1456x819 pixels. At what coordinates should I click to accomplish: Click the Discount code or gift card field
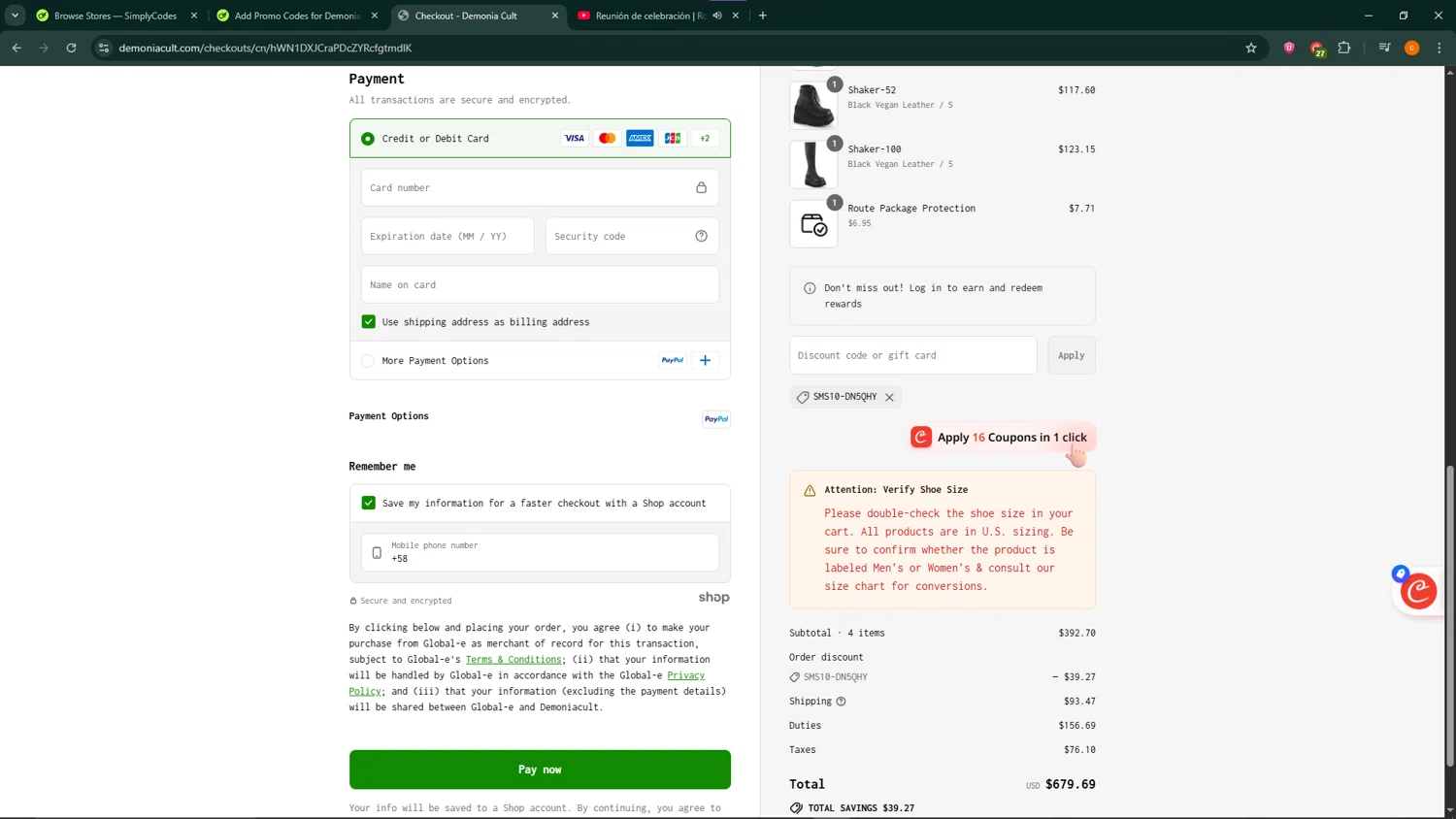point(912,355)
